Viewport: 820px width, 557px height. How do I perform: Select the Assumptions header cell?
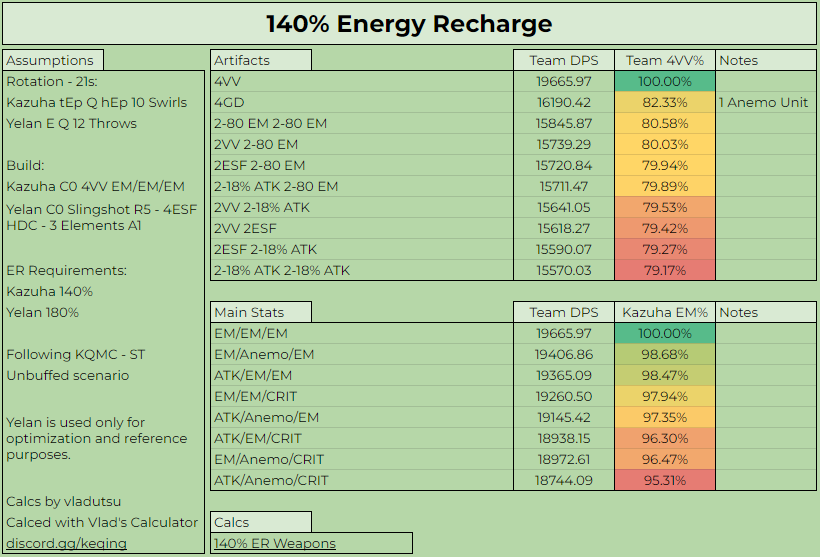click(53, 60)
